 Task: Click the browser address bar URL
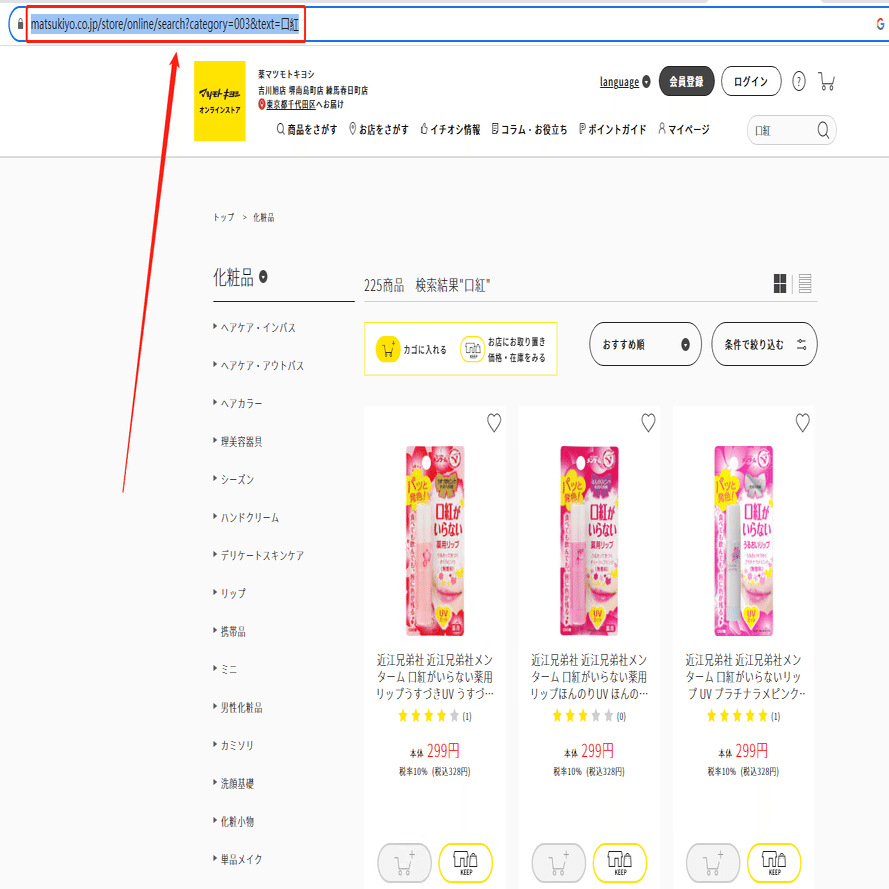tap(164, 24)
